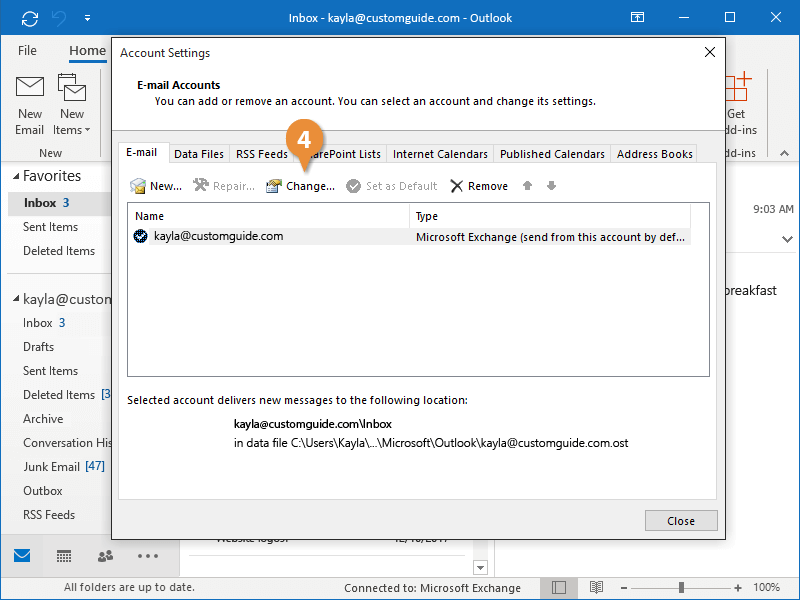Open the Junk Email folder
The image size is (800, 600).
point(64,467)
